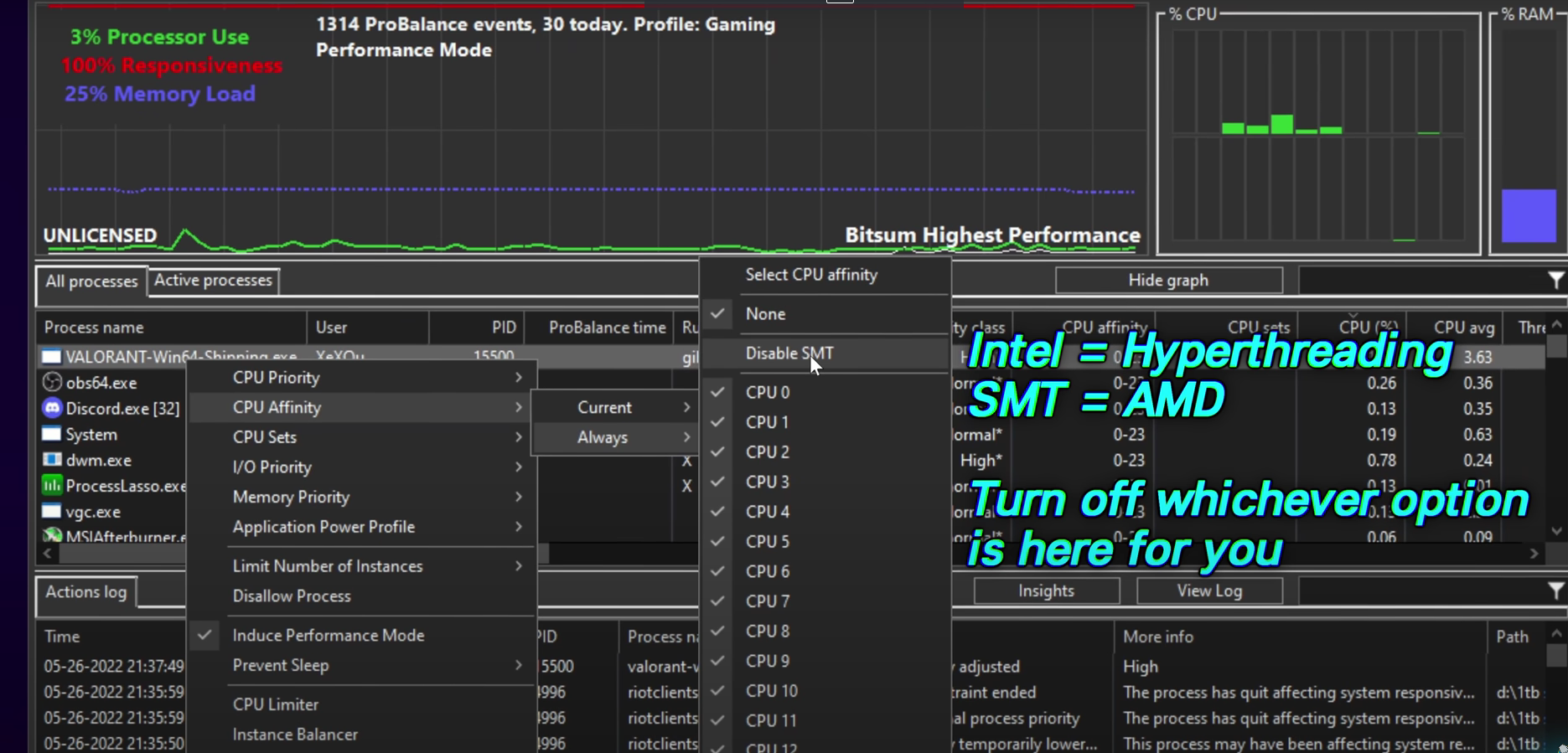Expand Limit Number of Instances submenu
The image size is (1568, 753).
click(x=361, y=566)
